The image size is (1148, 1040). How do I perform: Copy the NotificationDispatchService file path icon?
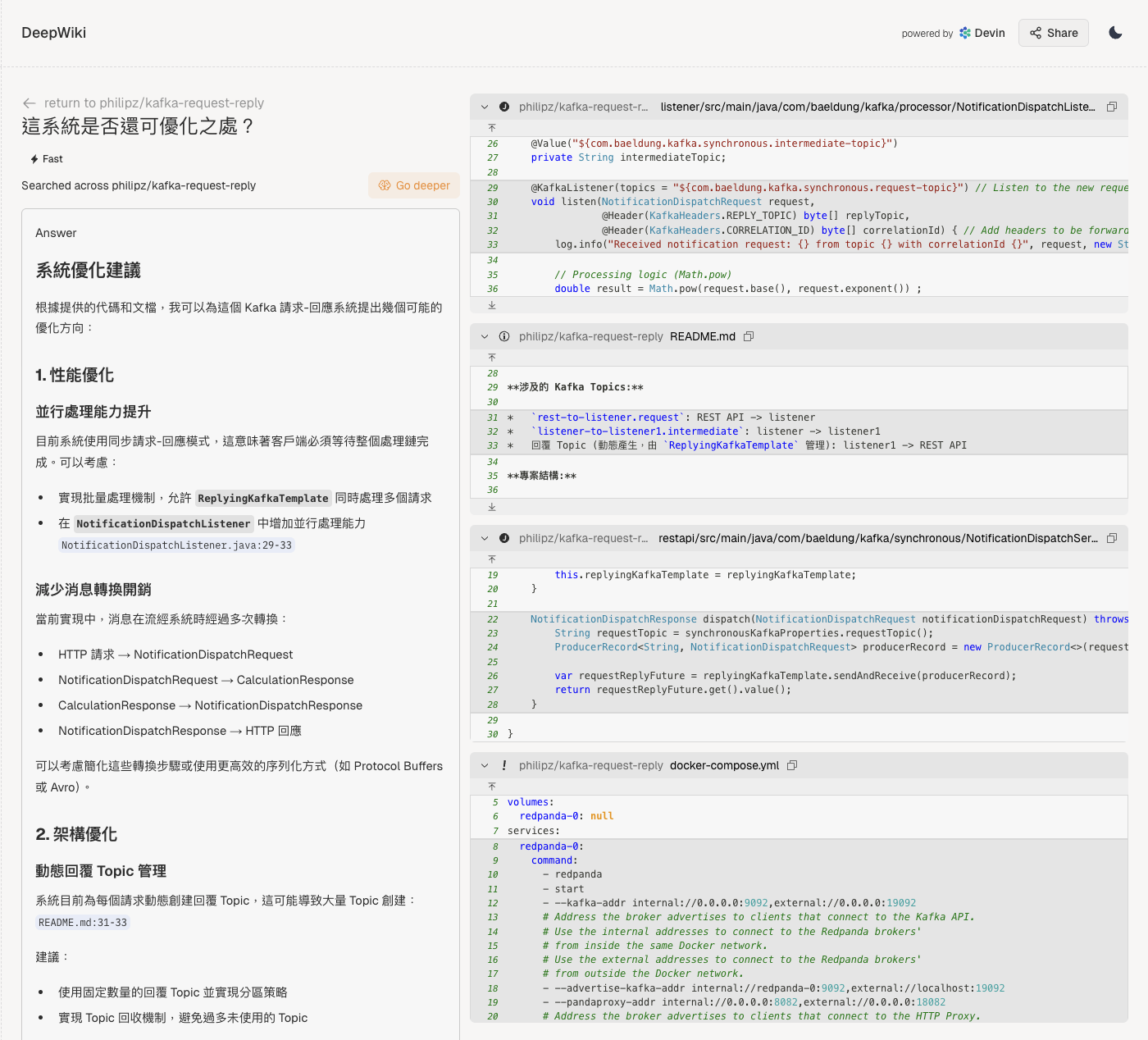tap(1112, 538)
